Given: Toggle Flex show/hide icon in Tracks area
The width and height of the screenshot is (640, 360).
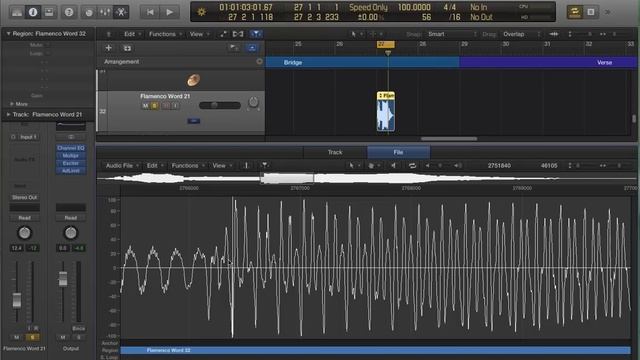Looking at the screenshot, I should 238,34.
